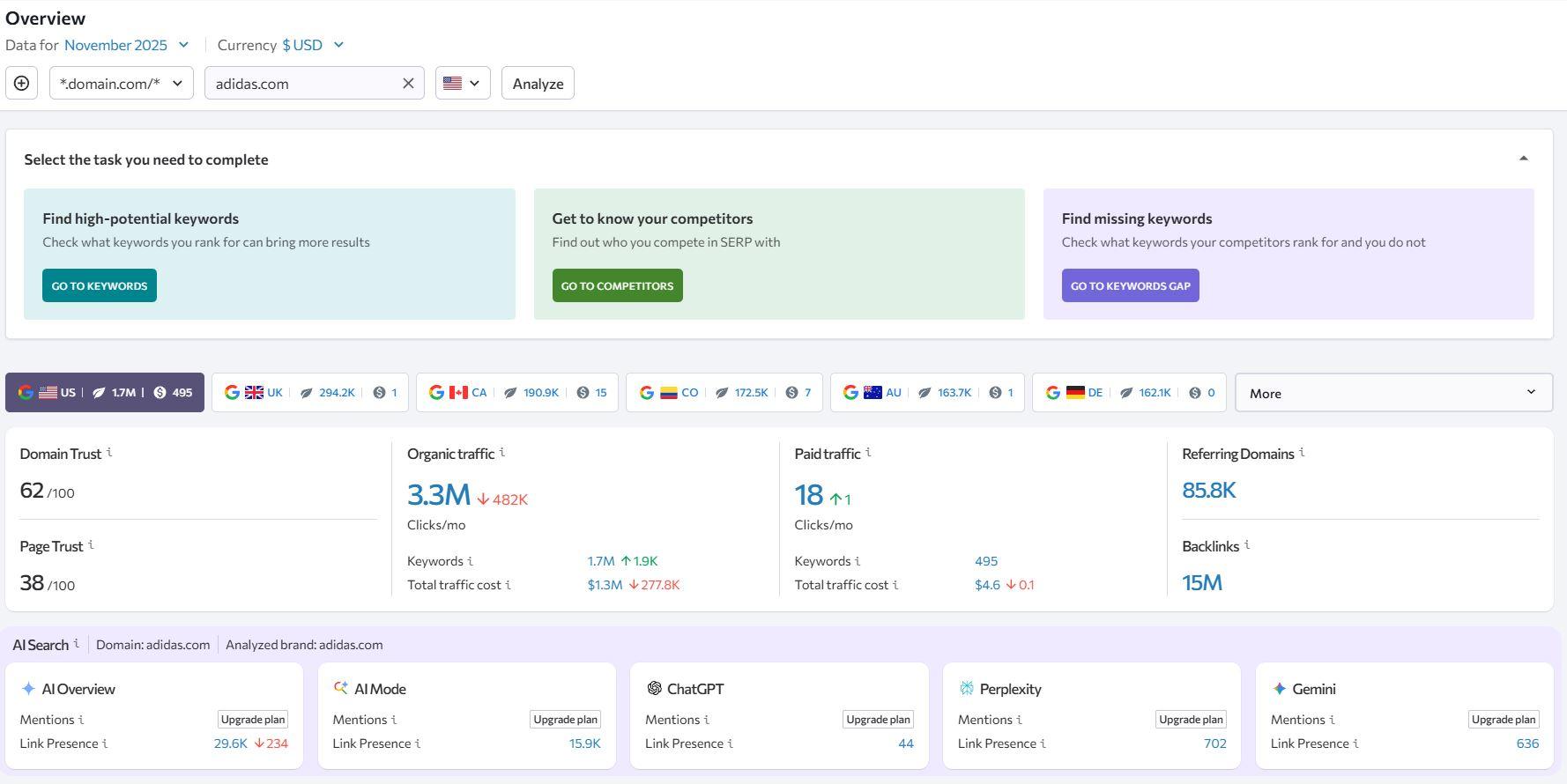Image resolution: width=1567 pixels, height=784 pixels.
Task: Click Upgrade plan in Gemini card
Action: point(1504,720)
